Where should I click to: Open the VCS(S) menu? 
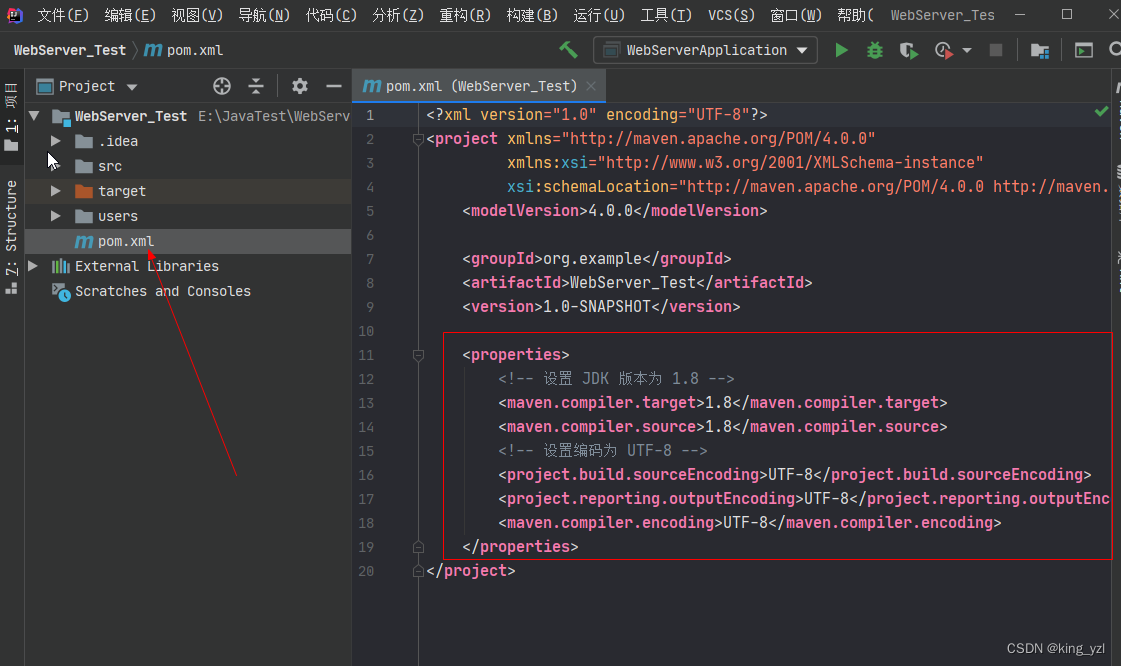click(731, 15)
